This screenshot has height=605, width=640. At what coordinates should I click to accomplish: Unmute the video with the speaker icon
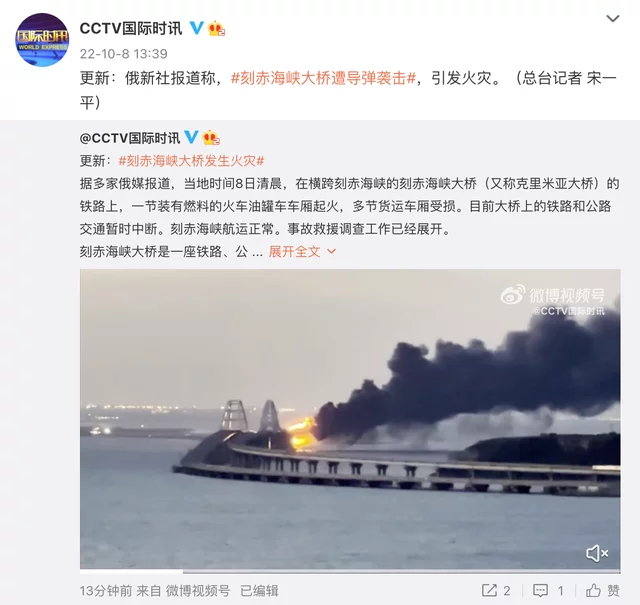[597, 554]
